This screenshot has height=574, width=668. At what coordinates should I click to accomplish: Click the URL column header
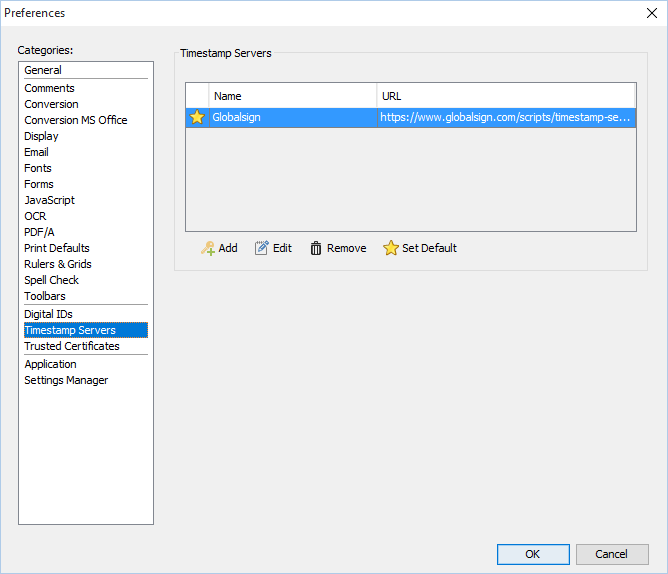[505, 96]
